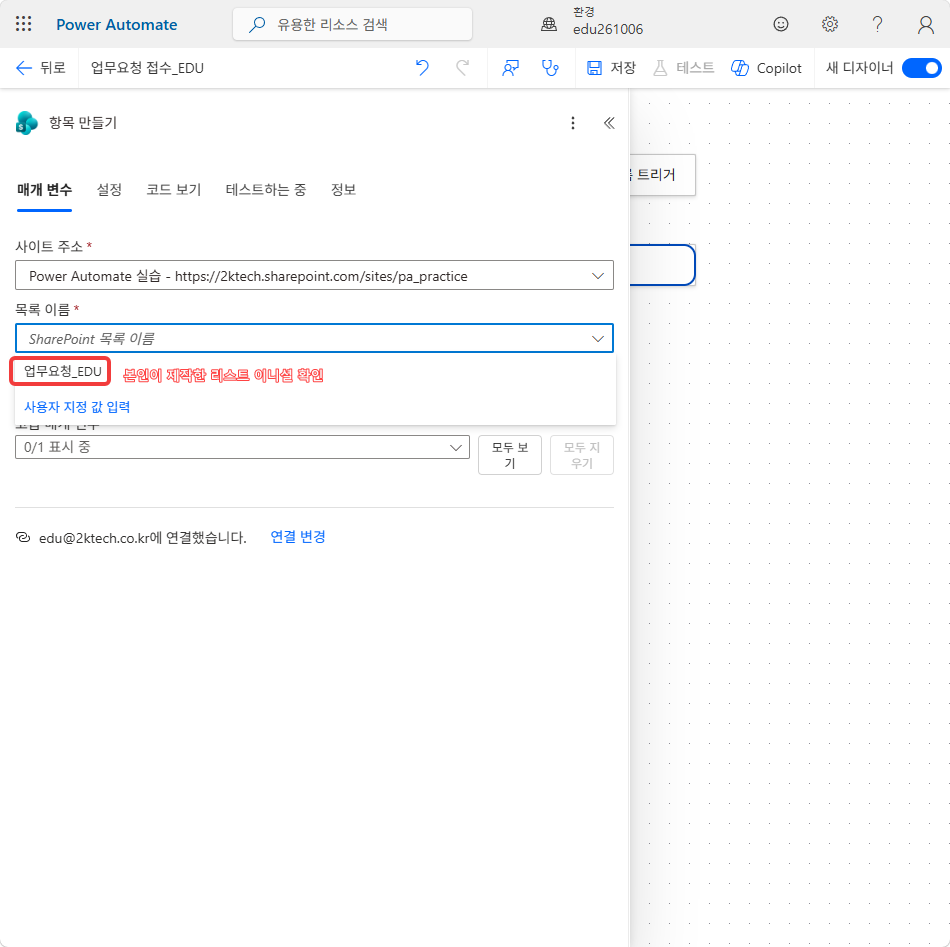The width and height of the screenshot is (950, 947).
Task: Click the SharePoint 목록 이름 field
Action: (x=314, y=339)
